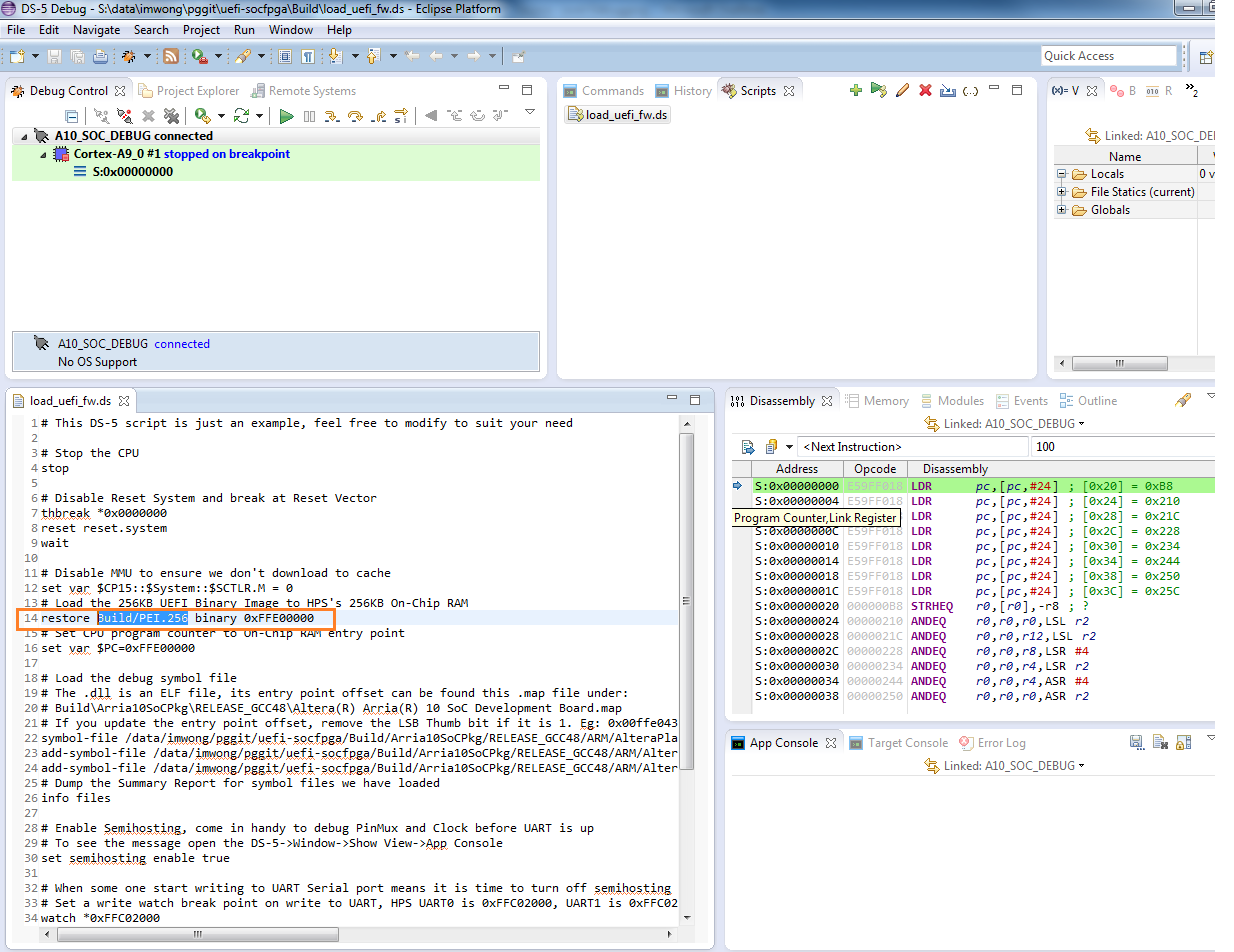Image resolution: width=1234 pixels, height=952 pixels.
Task: Expand the Locals tree node
Action: pyautogui.click(x=1062, y=174)
